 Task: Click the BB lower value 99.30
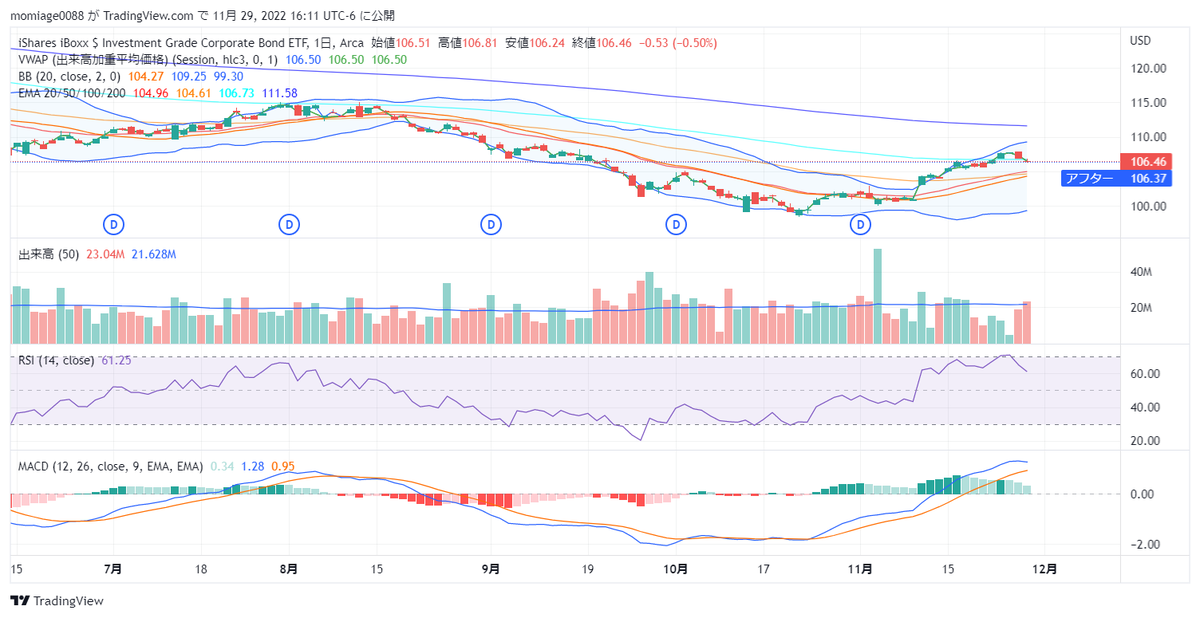(229, 76)
